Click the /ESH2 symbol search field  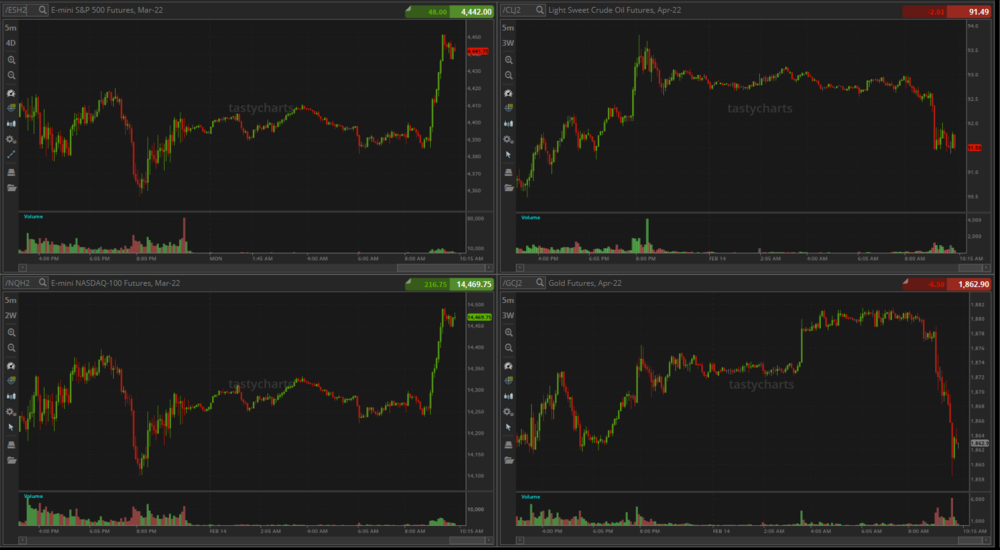click(x=20, y=10)
